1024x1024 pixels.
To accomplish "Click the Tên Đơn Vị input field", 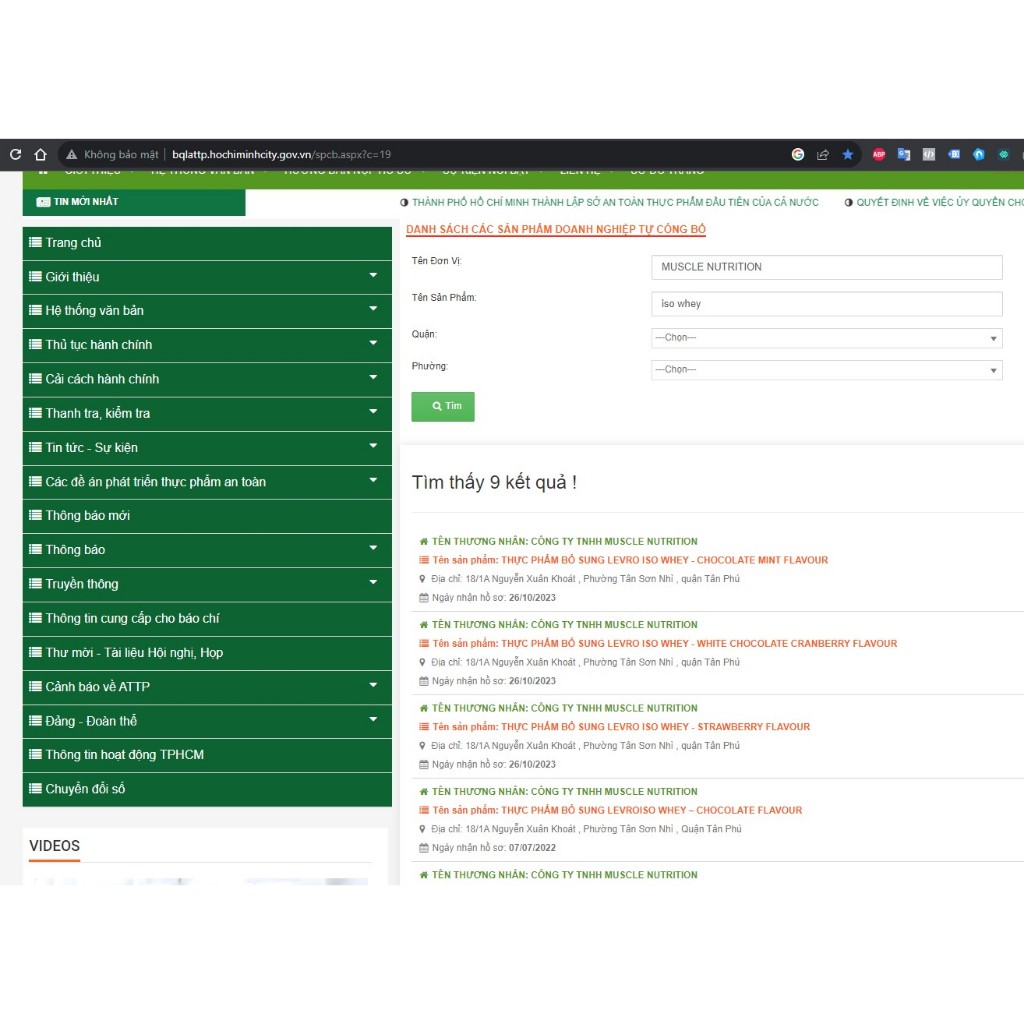I will tap(826, 267).
